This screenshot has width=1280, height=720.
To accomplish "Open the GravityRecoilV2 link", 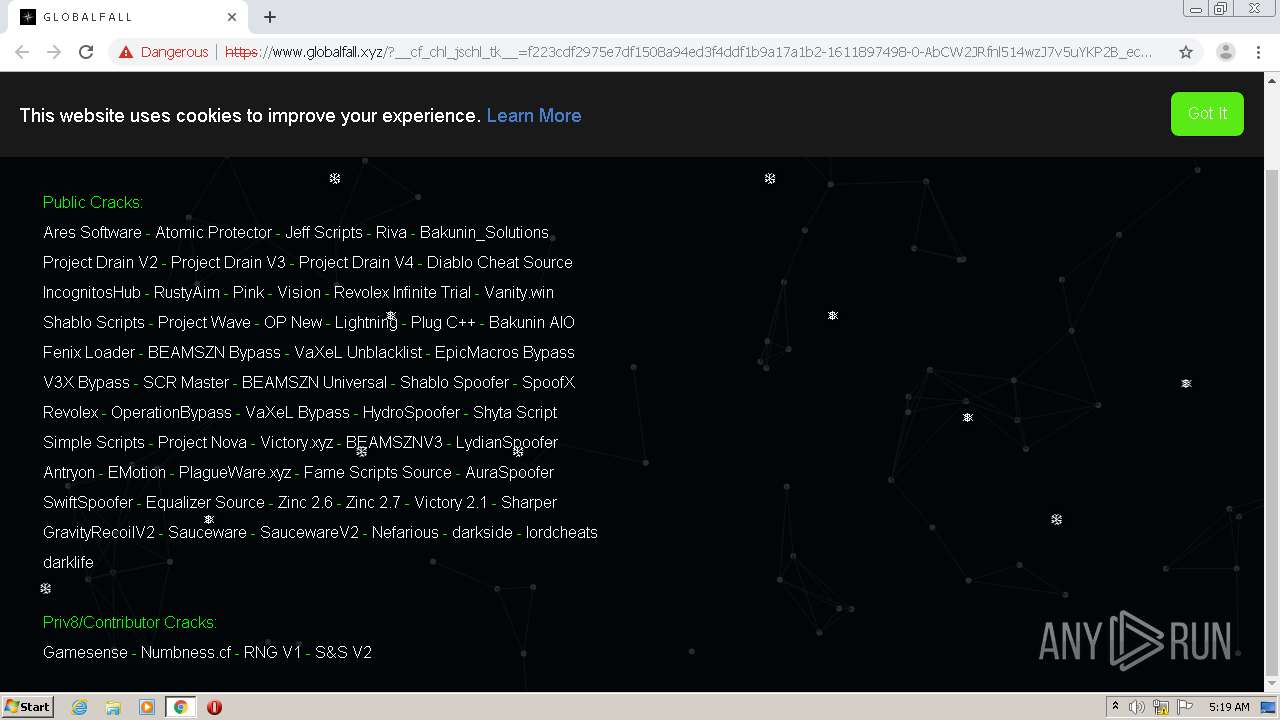I will 99,532.
